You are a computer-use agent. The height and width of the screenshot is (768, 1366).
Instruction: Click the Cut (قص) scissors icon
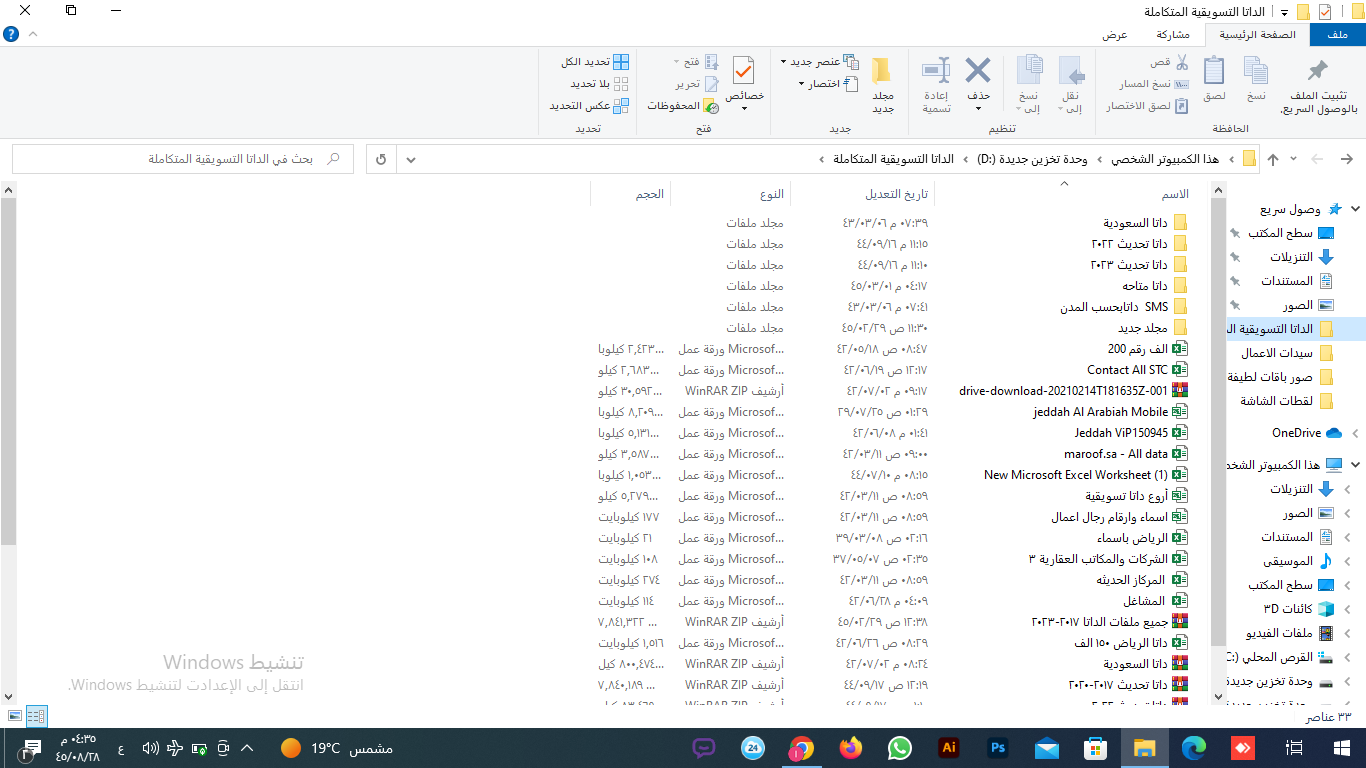click(1169, 62)
